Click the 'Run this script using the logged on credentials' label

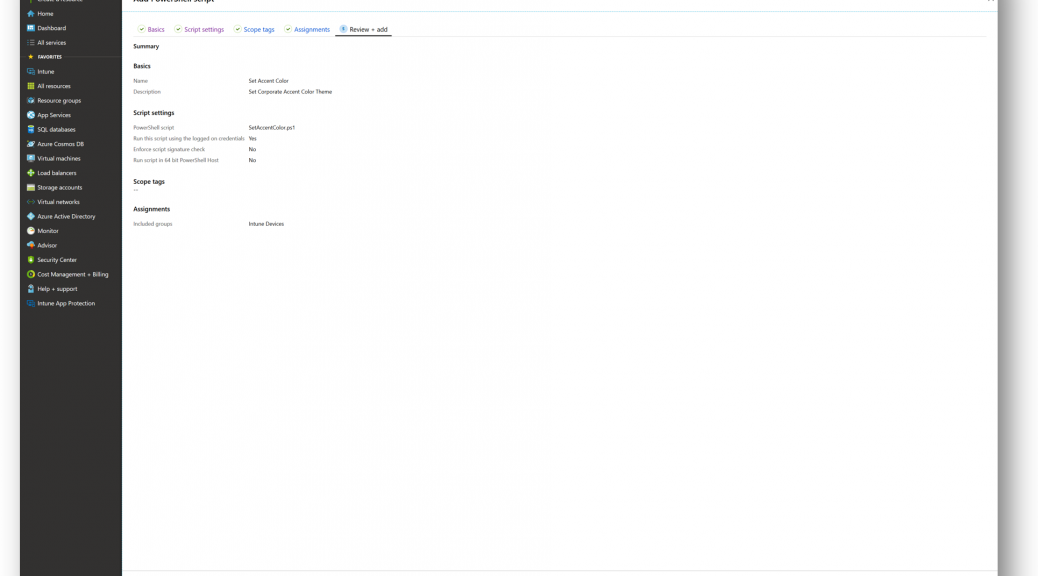coord(189,138)
